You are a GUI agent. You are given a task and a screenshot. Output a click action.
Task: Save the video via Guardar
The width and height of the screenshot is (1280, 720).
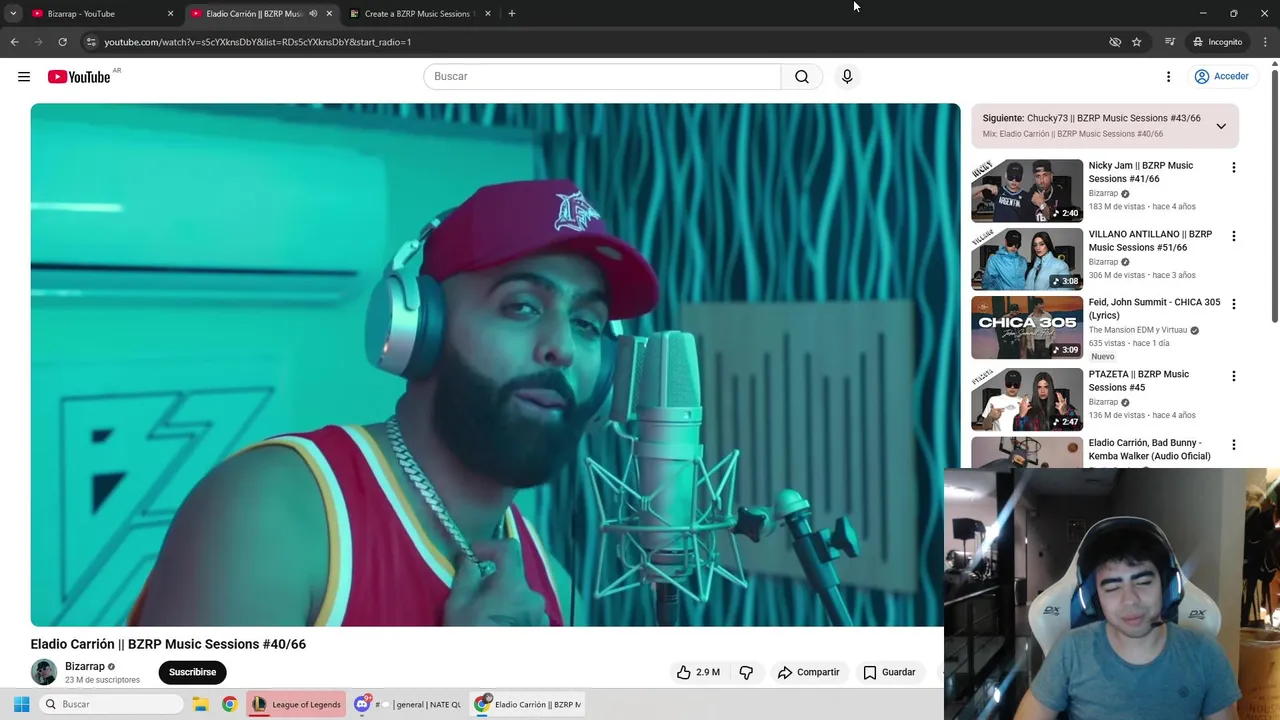tap(889, 672)
